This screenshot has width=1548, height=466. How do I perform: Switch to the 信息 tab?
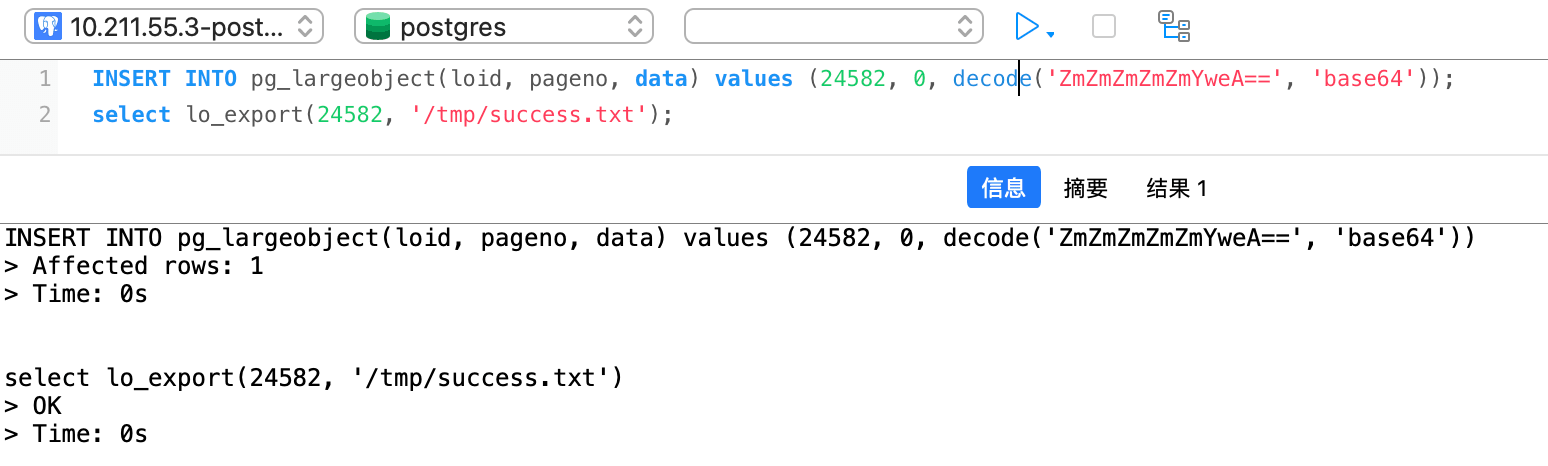tap(1003, 188)
